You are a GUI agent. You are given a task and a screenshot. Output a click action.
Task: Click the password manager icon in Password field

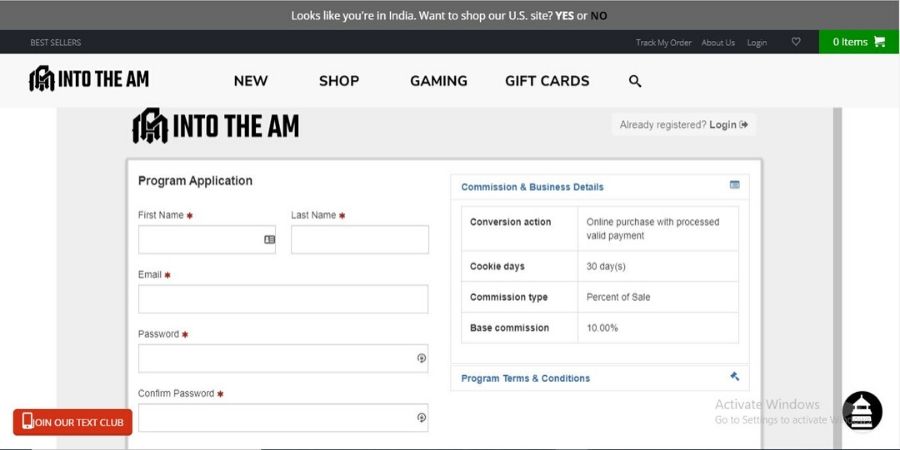click(421, 358)
